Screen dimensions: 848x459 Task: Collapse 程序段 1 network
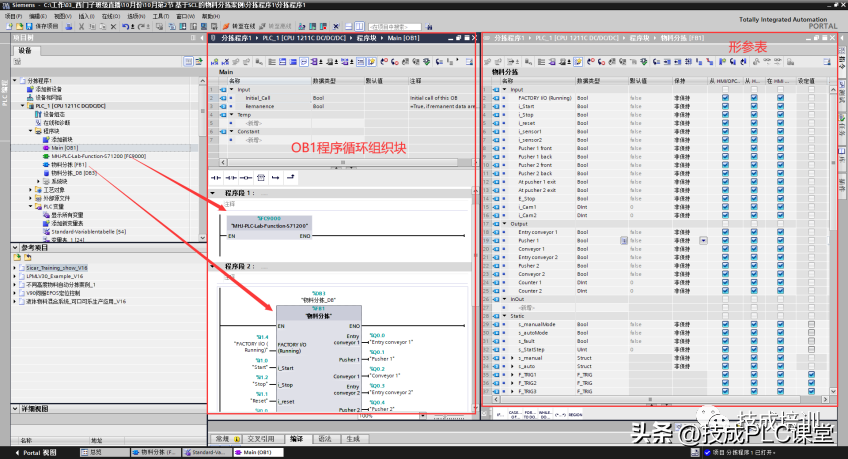[213, 193]
